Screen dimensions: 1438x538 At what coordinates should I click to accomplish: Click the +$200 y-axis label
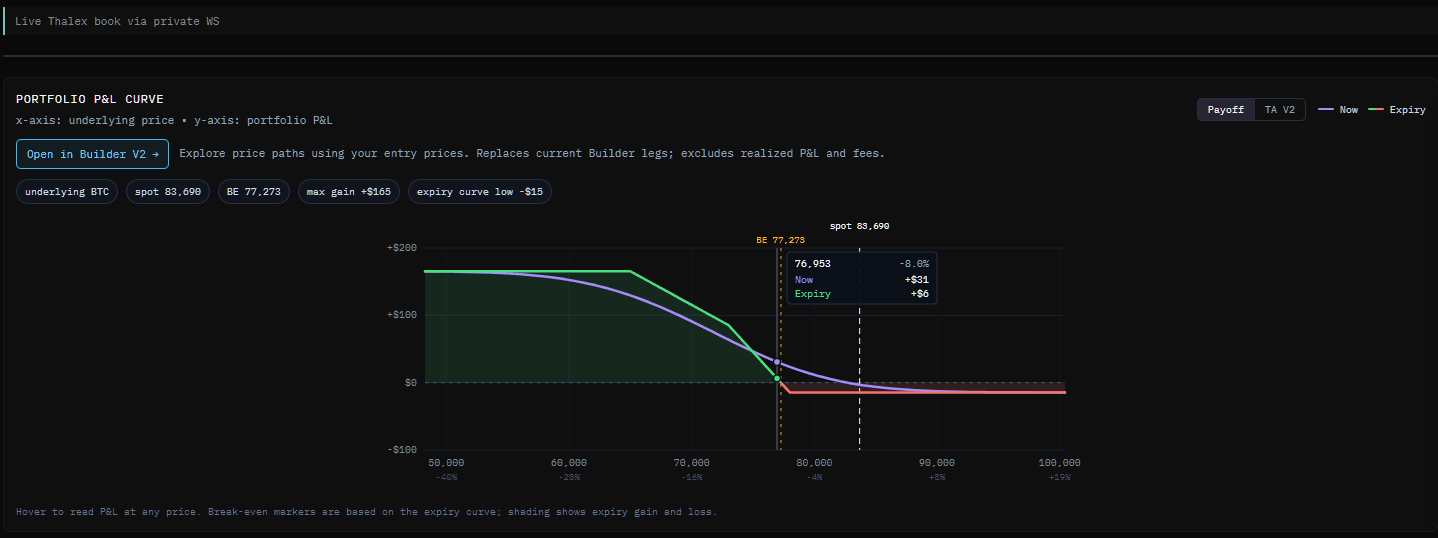401,247
